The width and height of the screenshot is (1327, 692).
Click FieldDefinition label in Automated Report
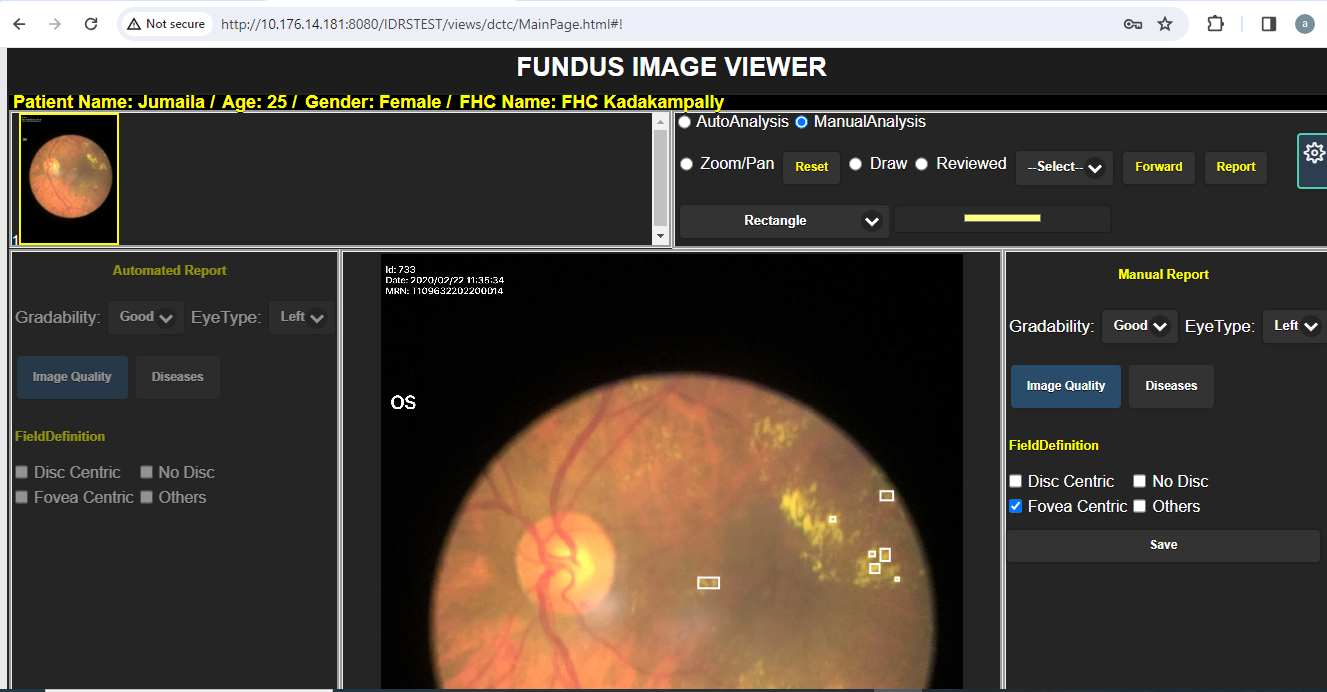coord(60,436)
